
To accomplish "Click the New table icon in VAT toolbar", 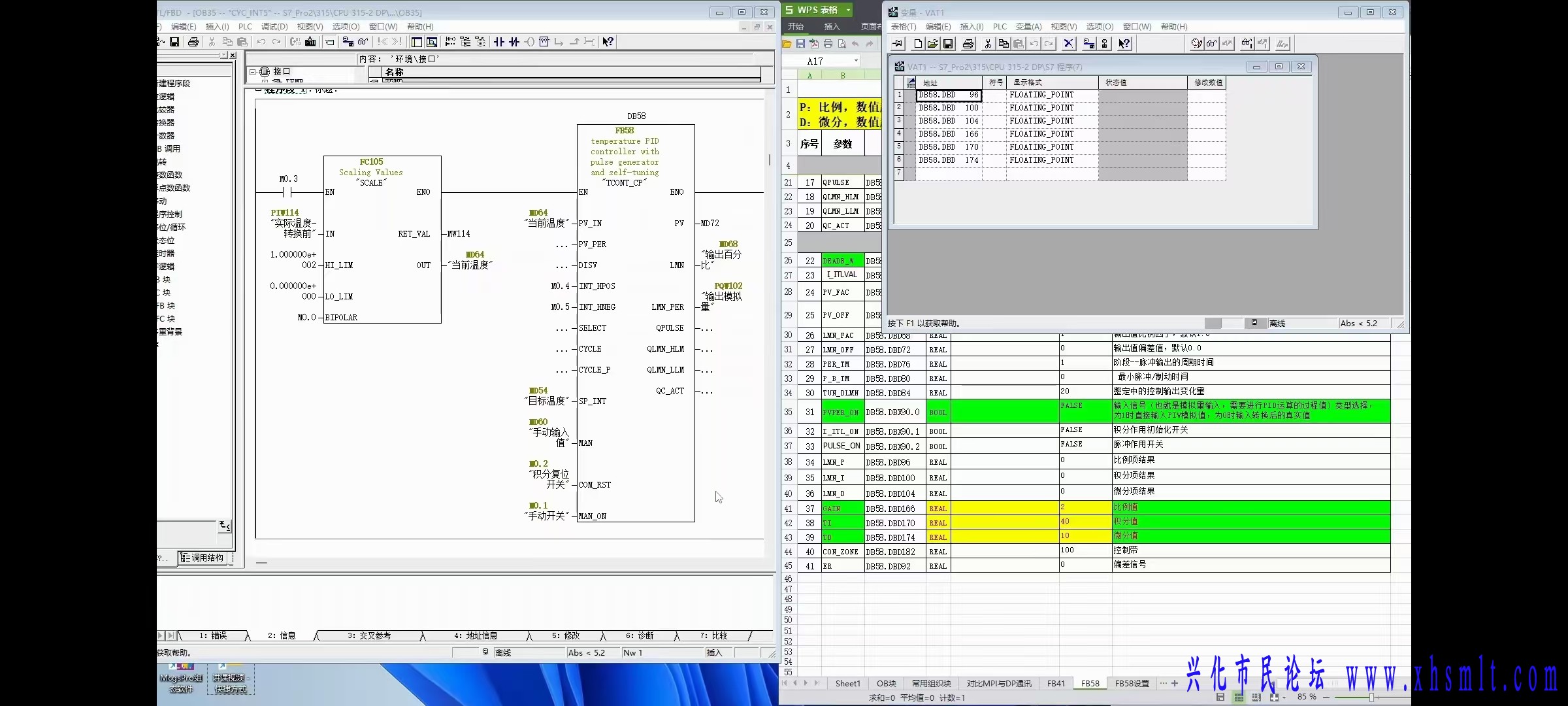I will click(918, 44).
